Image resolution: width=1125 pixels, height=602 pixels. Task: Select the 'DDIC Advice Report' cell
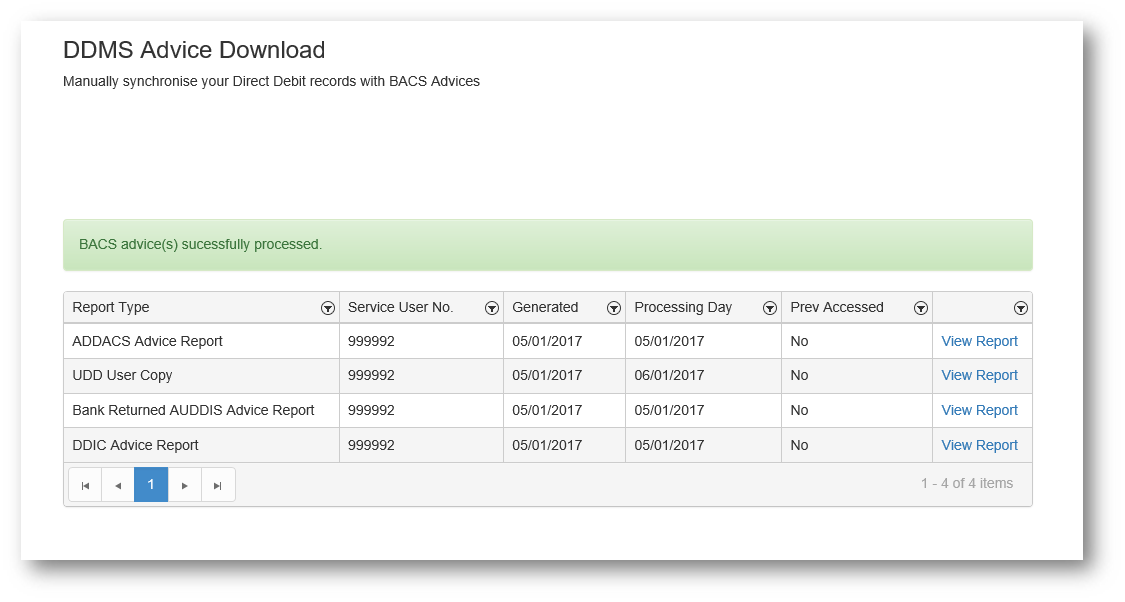202,446
